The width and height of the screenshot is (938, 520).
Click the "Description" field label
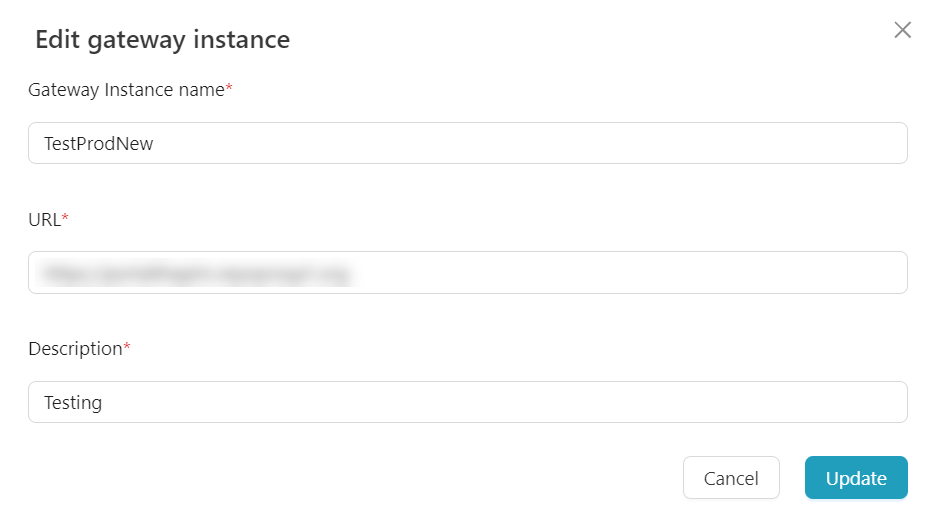[x=75, y=349]
